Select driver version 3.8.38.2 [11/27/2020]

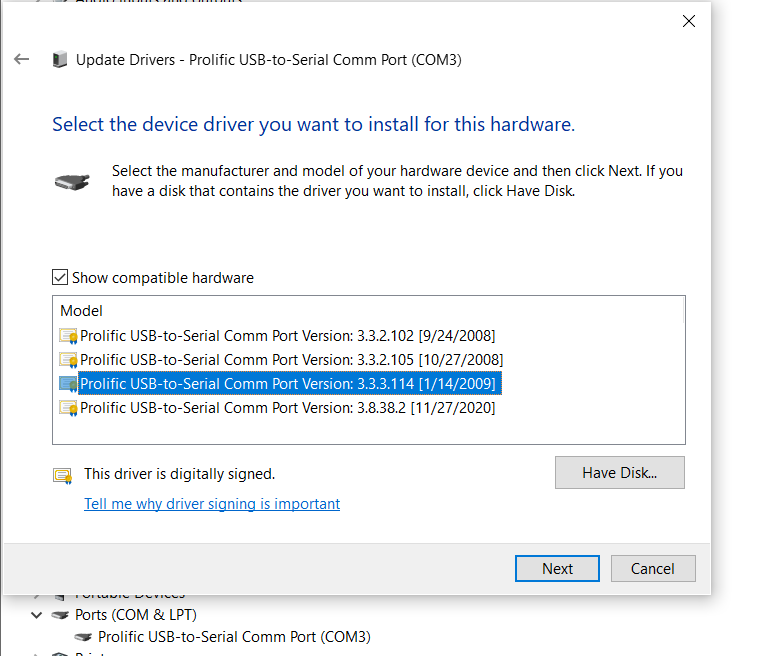click(x=288, y=408)
